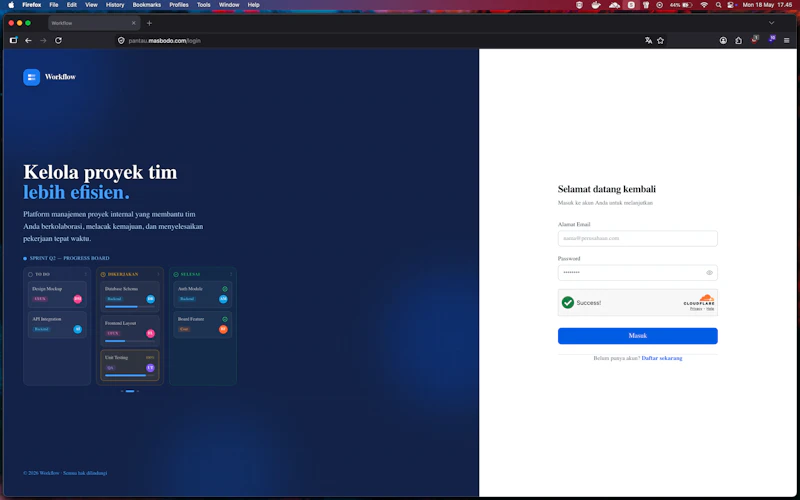
Task: Open site security shield info
Action: [121, 40]
